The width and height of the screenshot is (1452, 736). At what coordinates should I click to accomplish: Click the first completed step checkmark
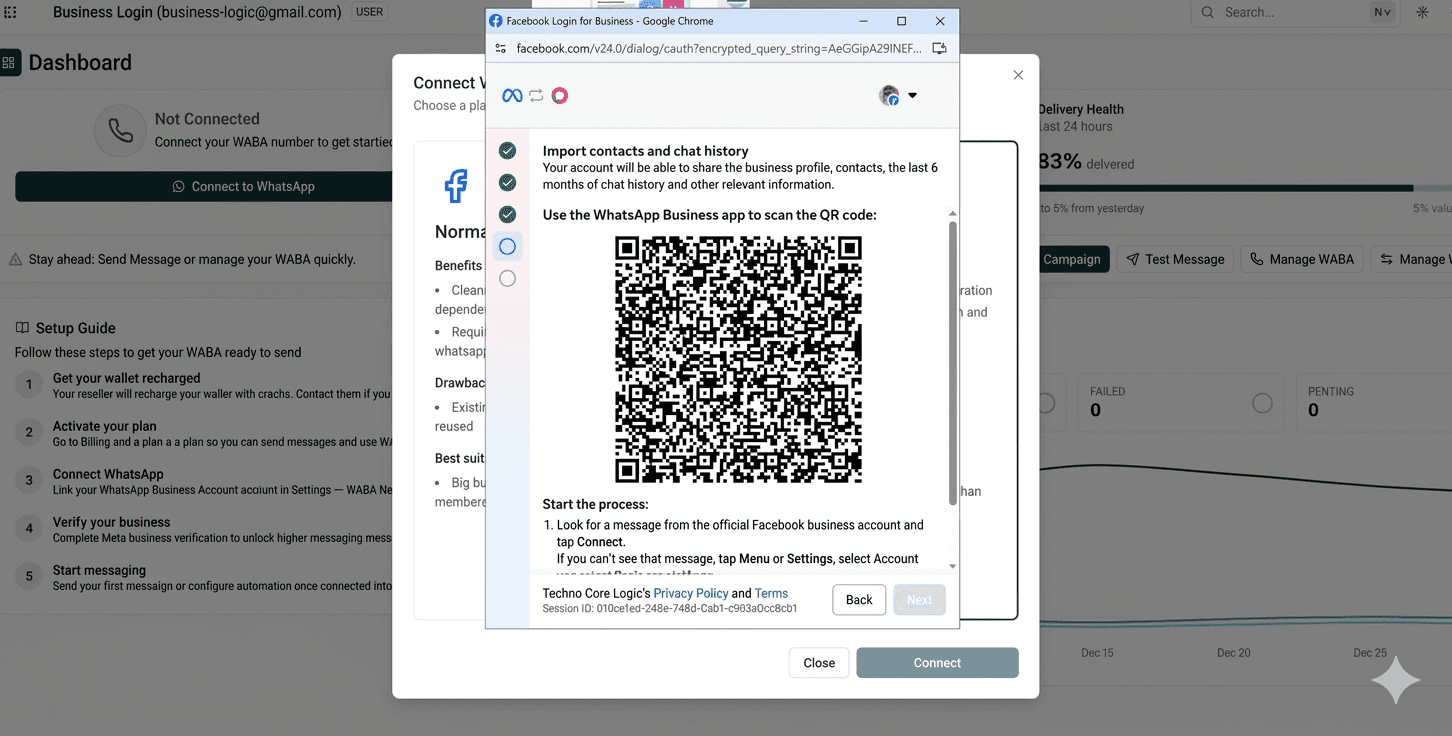click(x=508, y=150)
